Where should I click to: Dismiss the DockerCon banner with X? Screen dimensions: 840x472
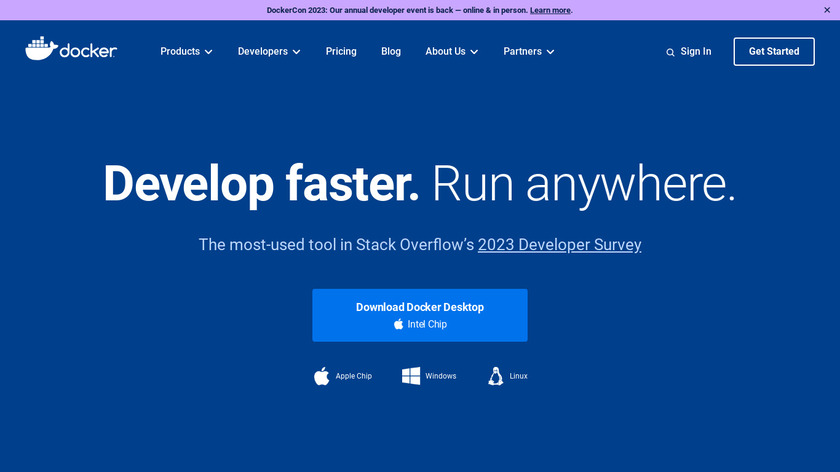(x=827, y=10)
